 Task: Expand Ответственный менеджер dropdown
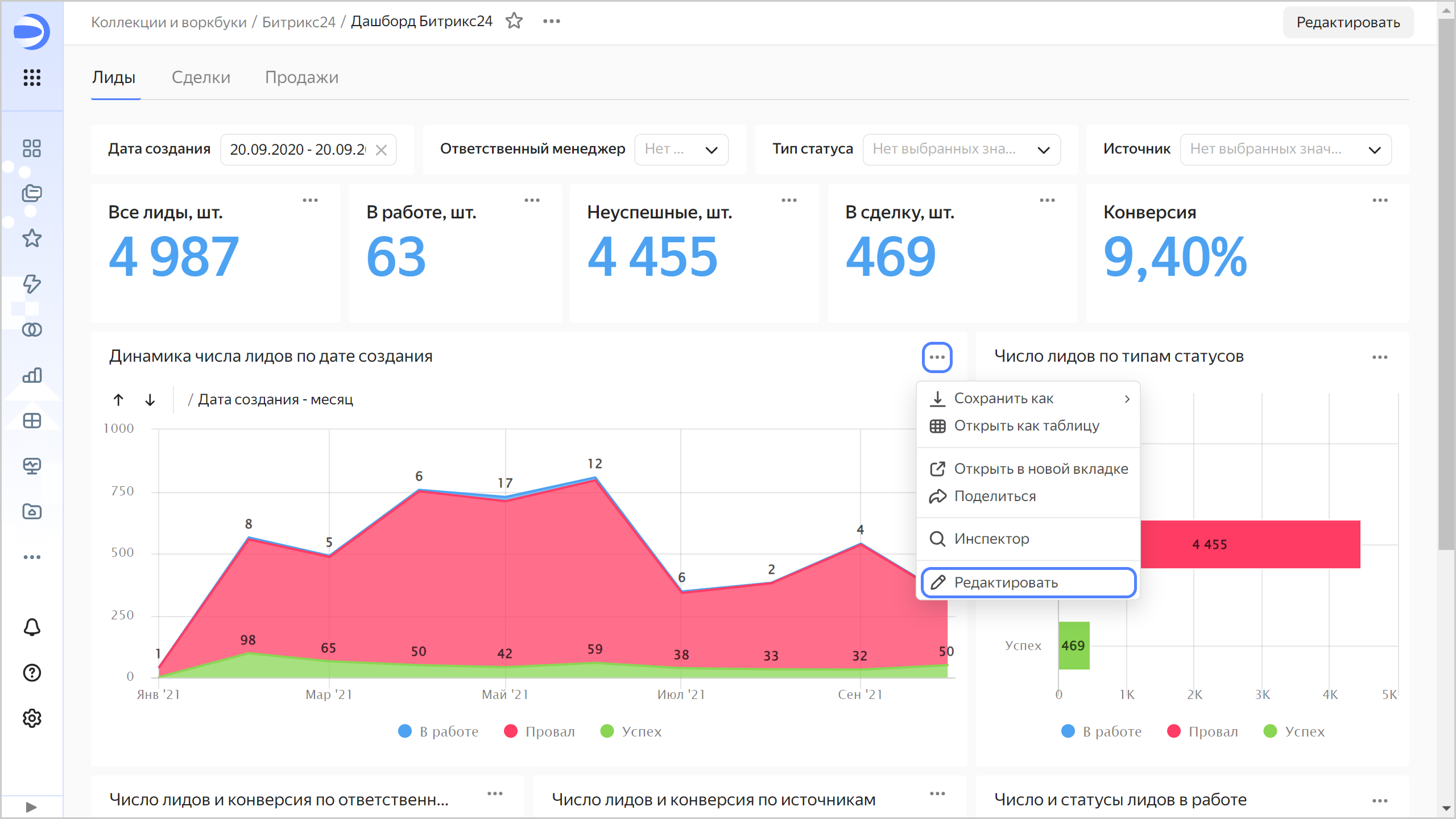[681, 150]
